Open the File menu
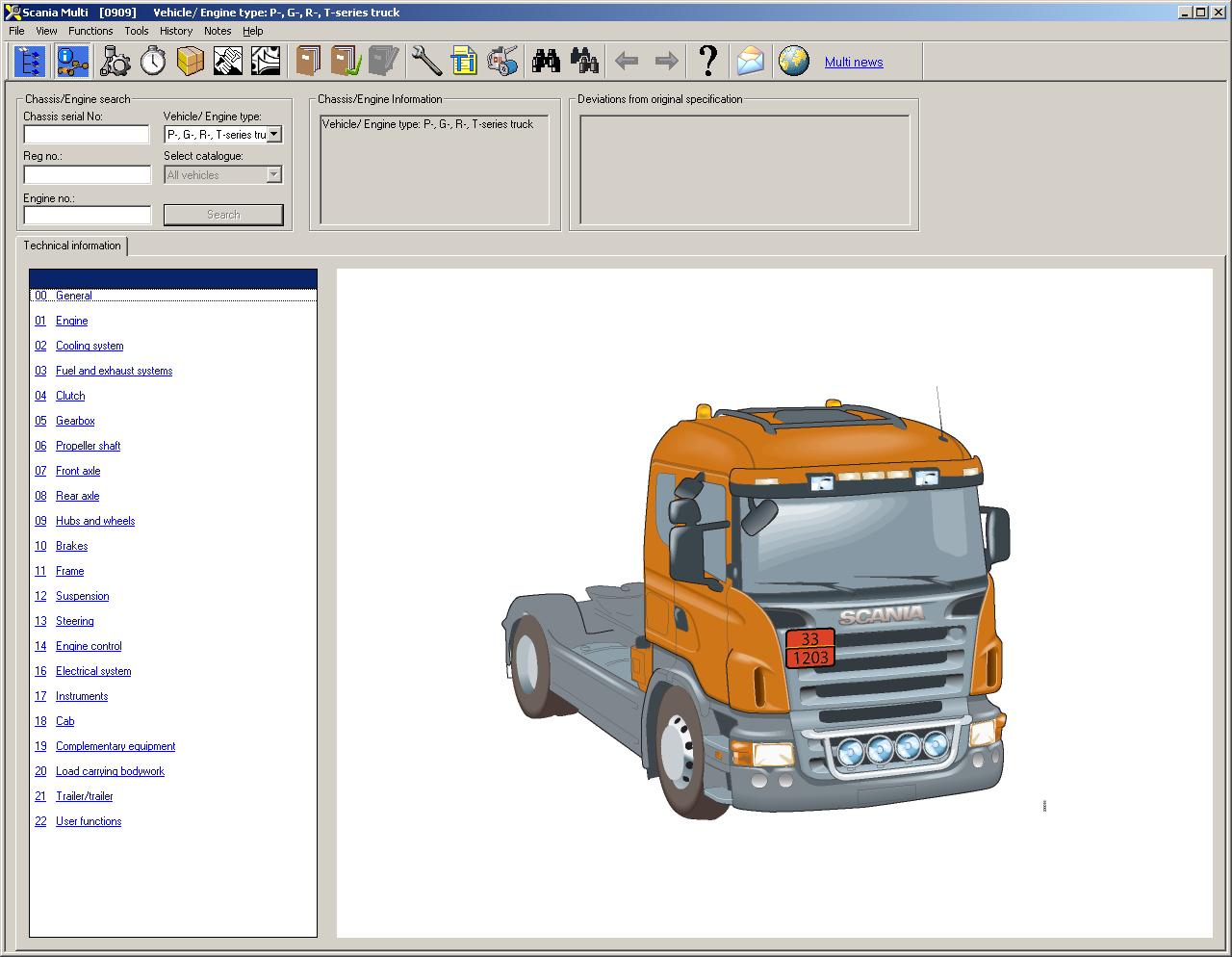This screenshot has width=1232, height=957. point(16,31)
